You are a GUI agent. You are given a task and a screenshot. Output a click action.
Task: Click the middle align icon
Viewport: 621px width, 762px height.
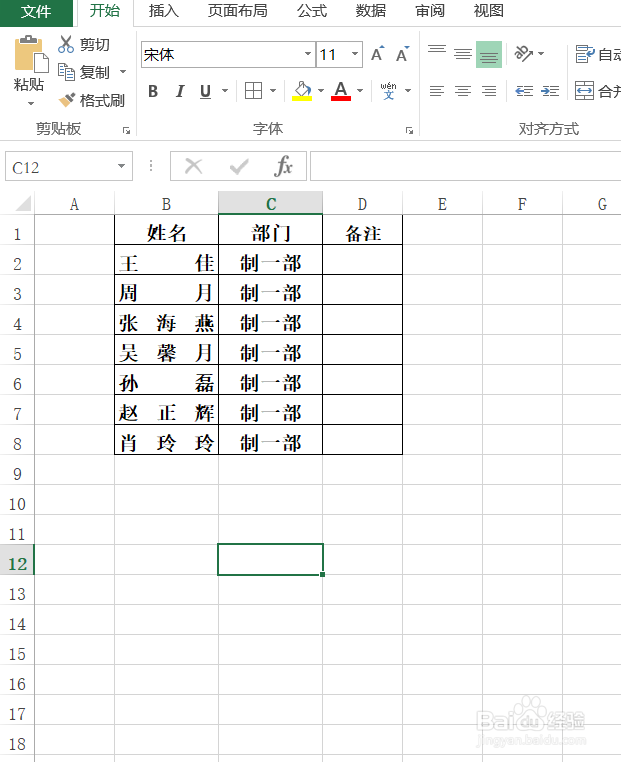(x=463, y=54)
